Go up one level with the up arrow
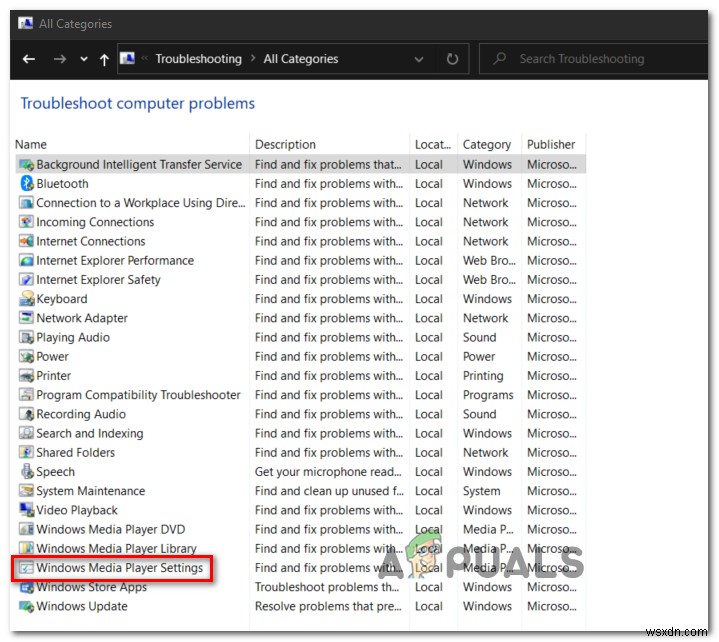The width and height of the screenshot is (719, 642). tap(104, 59)
